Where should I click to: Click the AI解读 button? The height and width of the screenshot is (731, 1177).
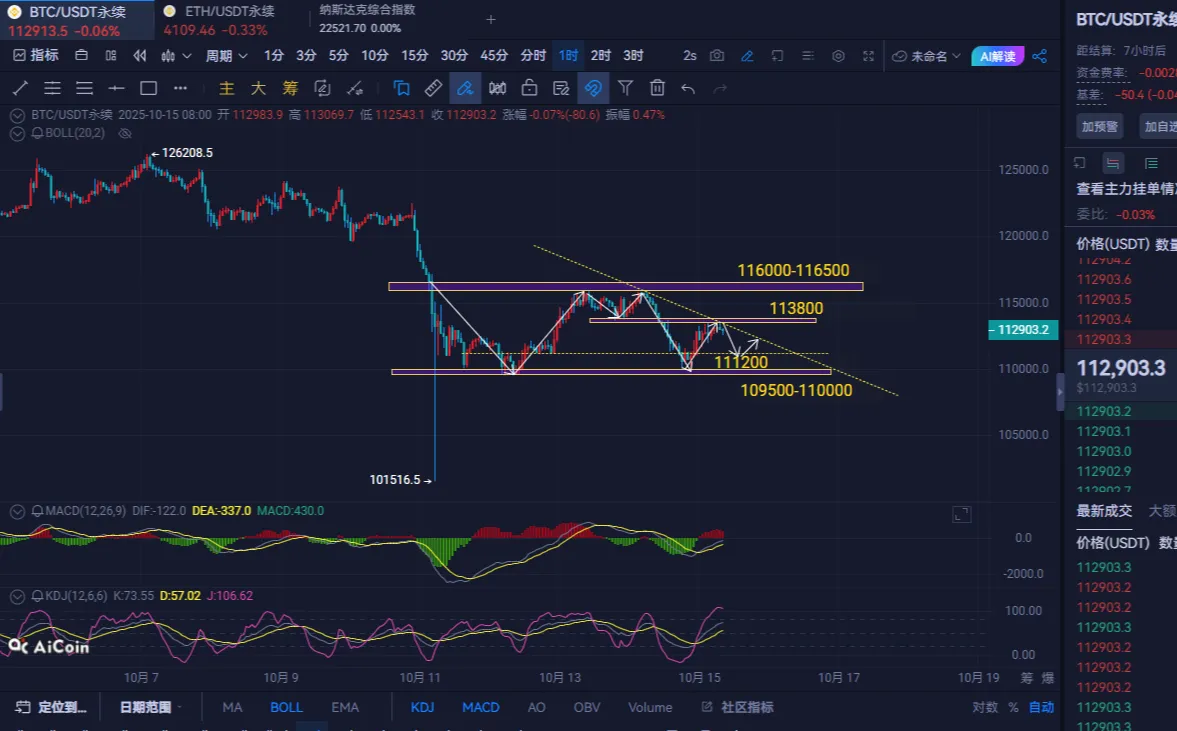[998, 56]
